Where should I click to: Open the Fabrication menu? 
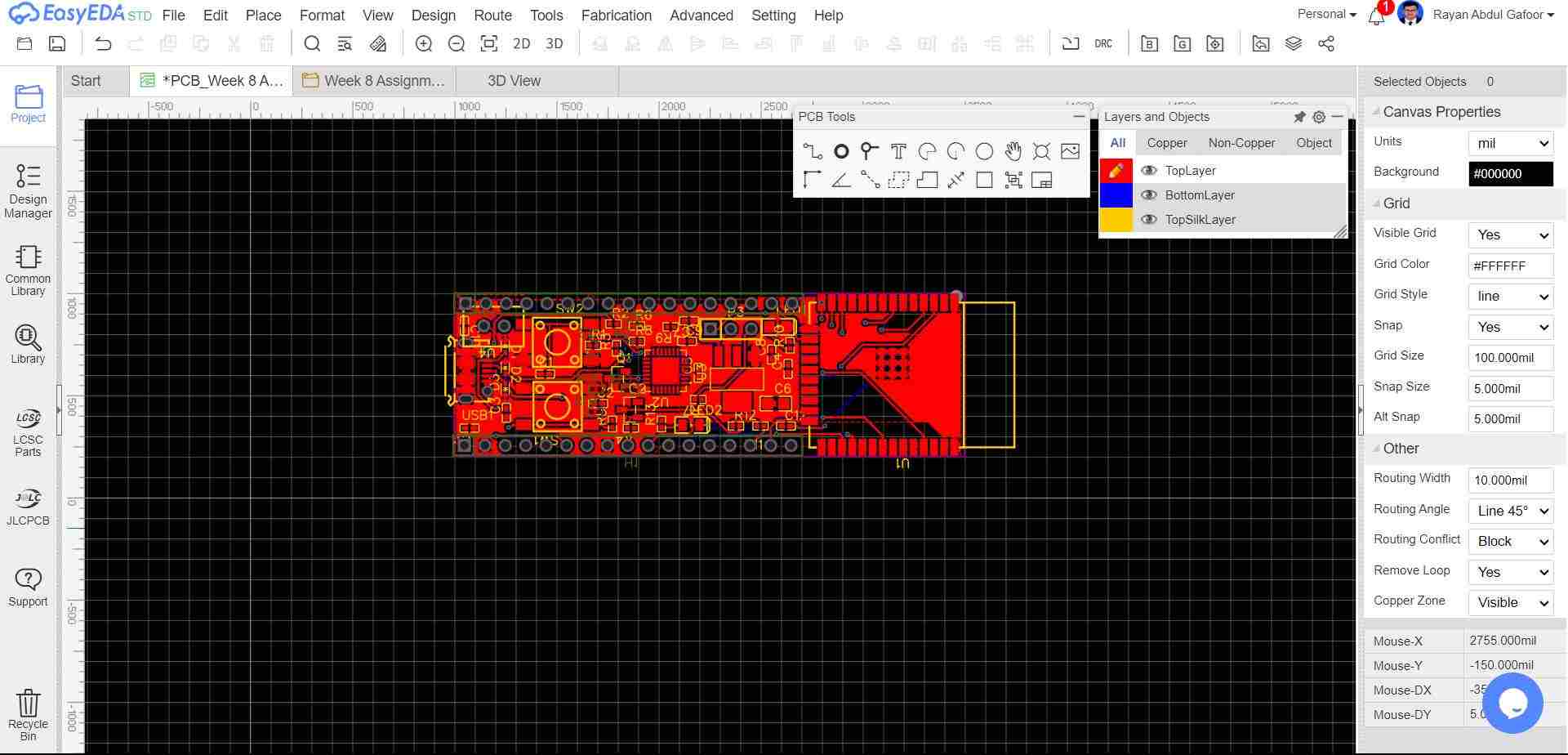[x=616, y=16]
